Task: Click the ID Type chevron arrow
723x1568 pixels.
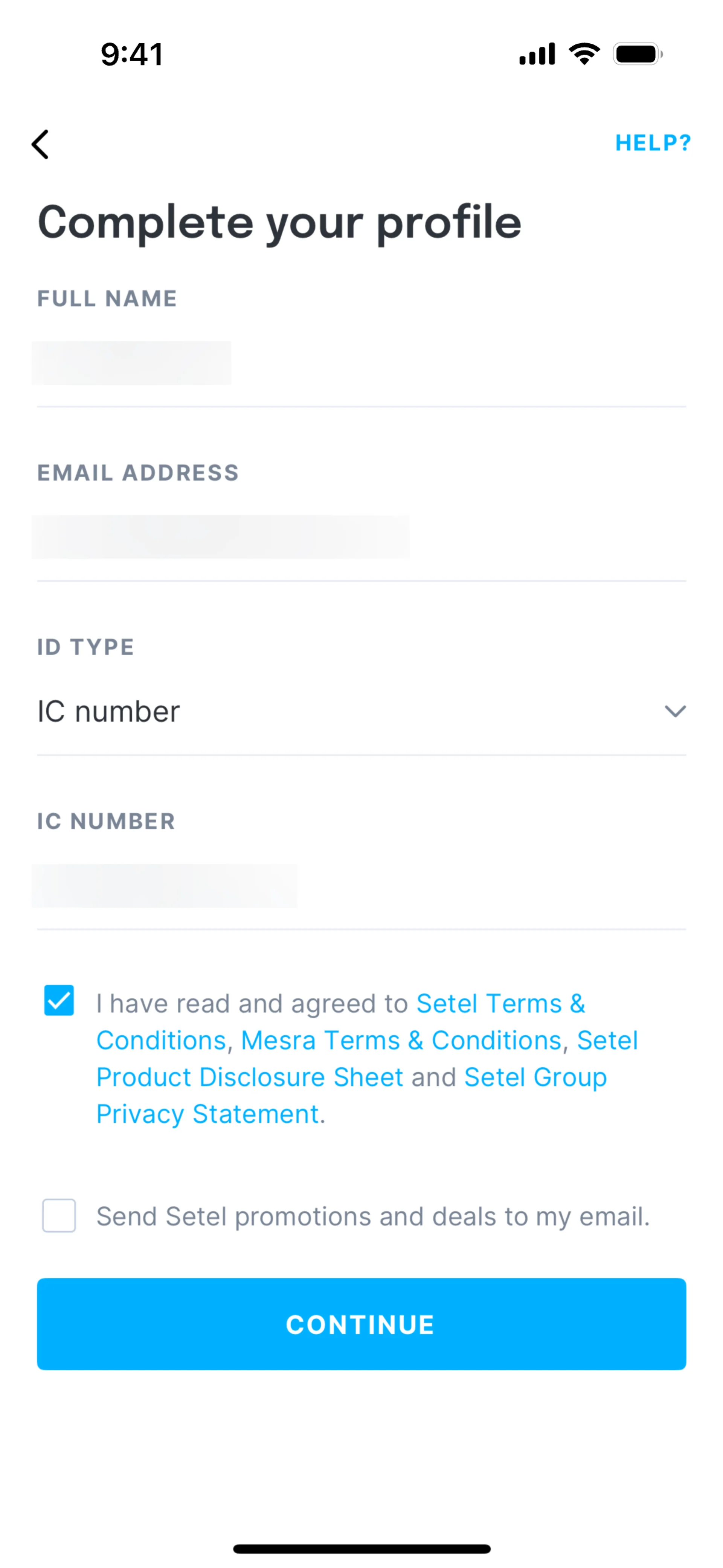Action: [674, 712]
